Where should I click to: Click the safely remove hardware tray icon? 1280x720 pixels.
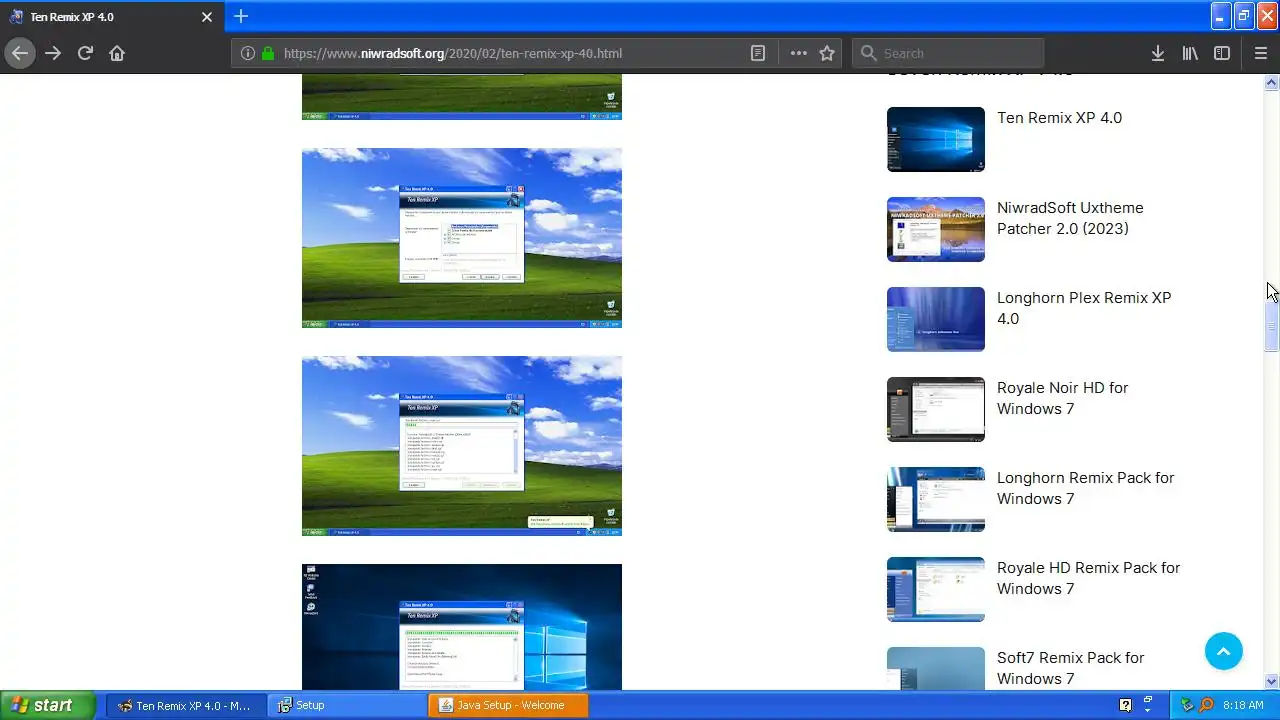pyautogui.click(x=1187, y=705)
